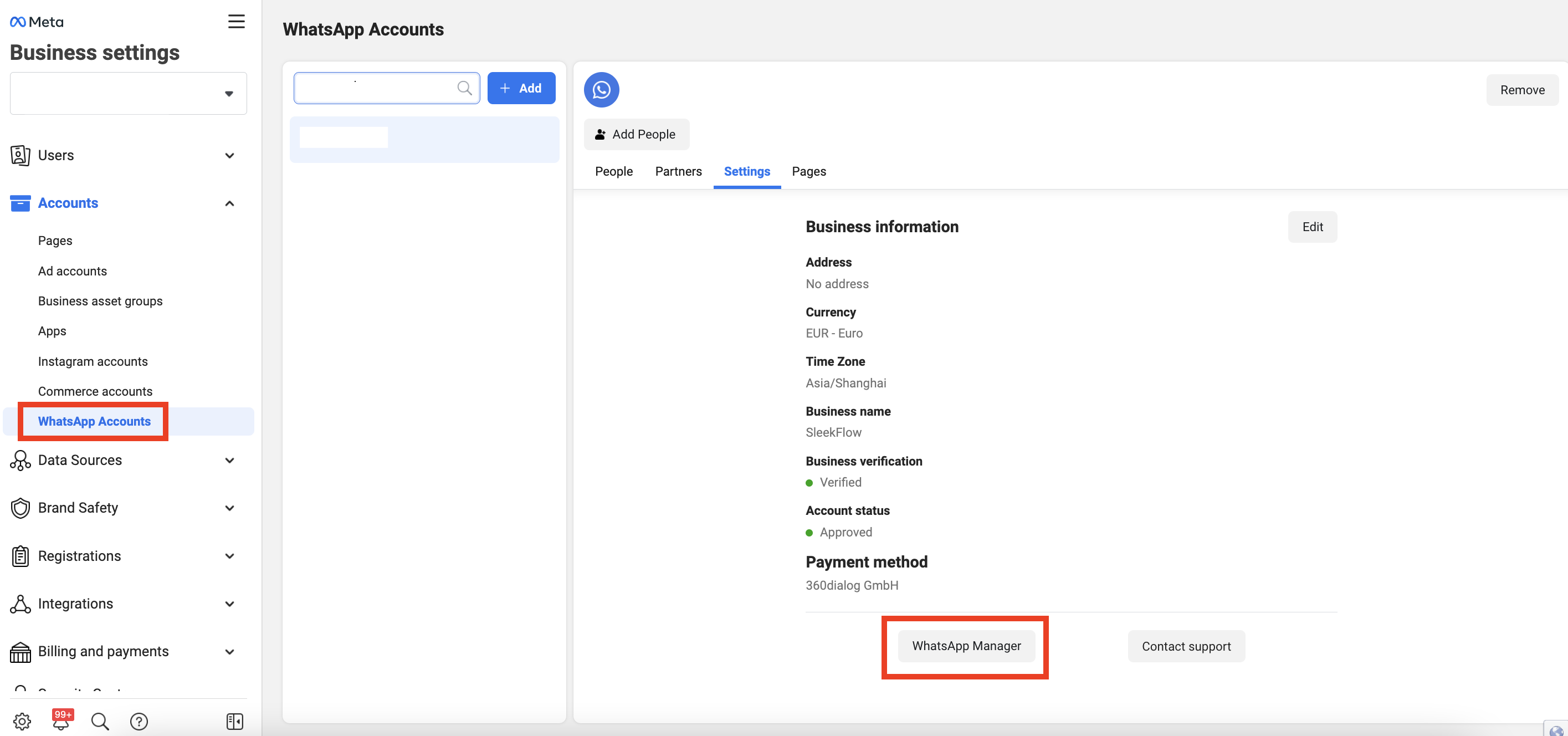The width and height of the screenshot is (1568, 736).
Task: Click the hamburger menu icon
Action: click(236, 22)
